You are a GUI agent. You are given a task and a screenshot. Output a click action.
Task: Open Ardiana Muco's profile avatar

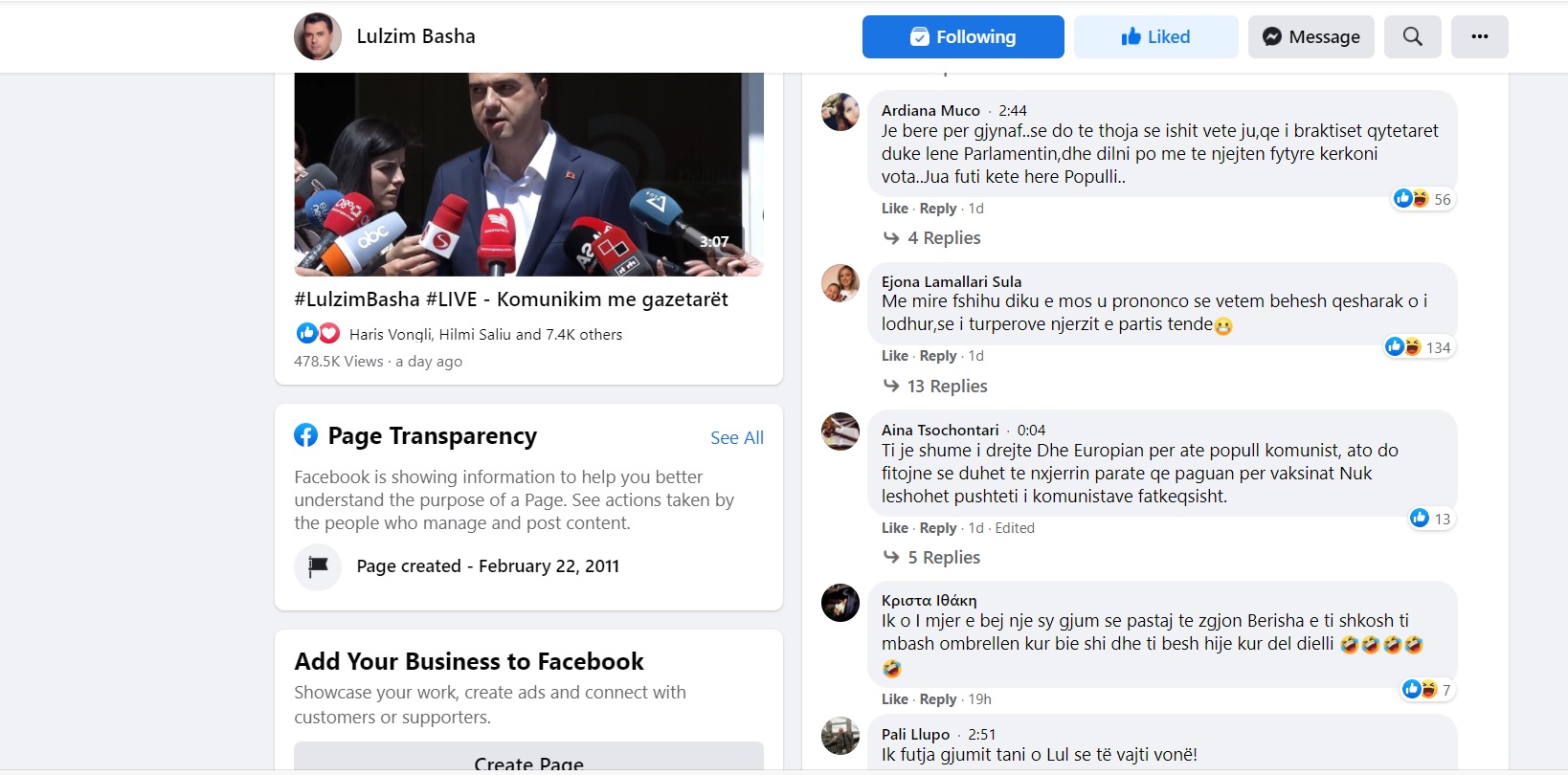tap(840, 112)
